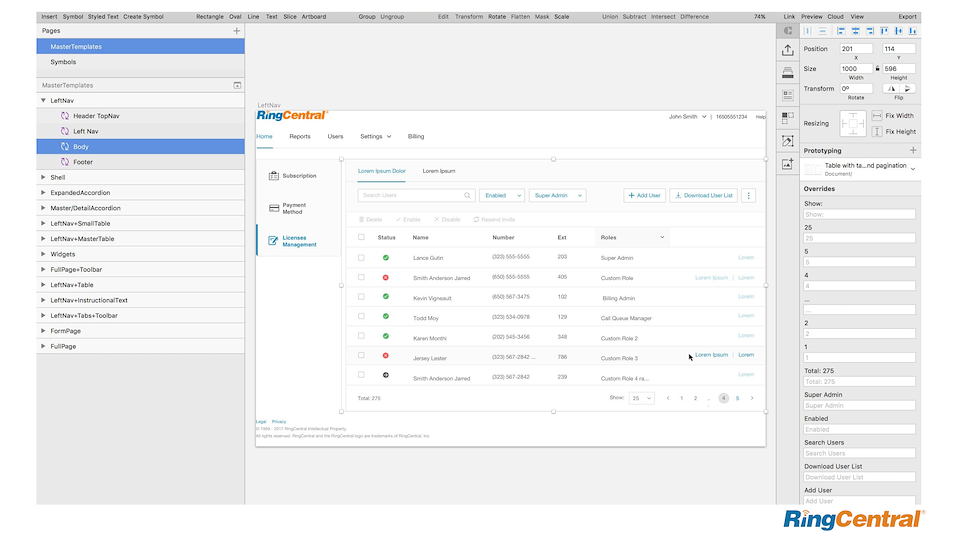Expand the Widgets layer group
This screenshot has height=540, width=960.
43,254
